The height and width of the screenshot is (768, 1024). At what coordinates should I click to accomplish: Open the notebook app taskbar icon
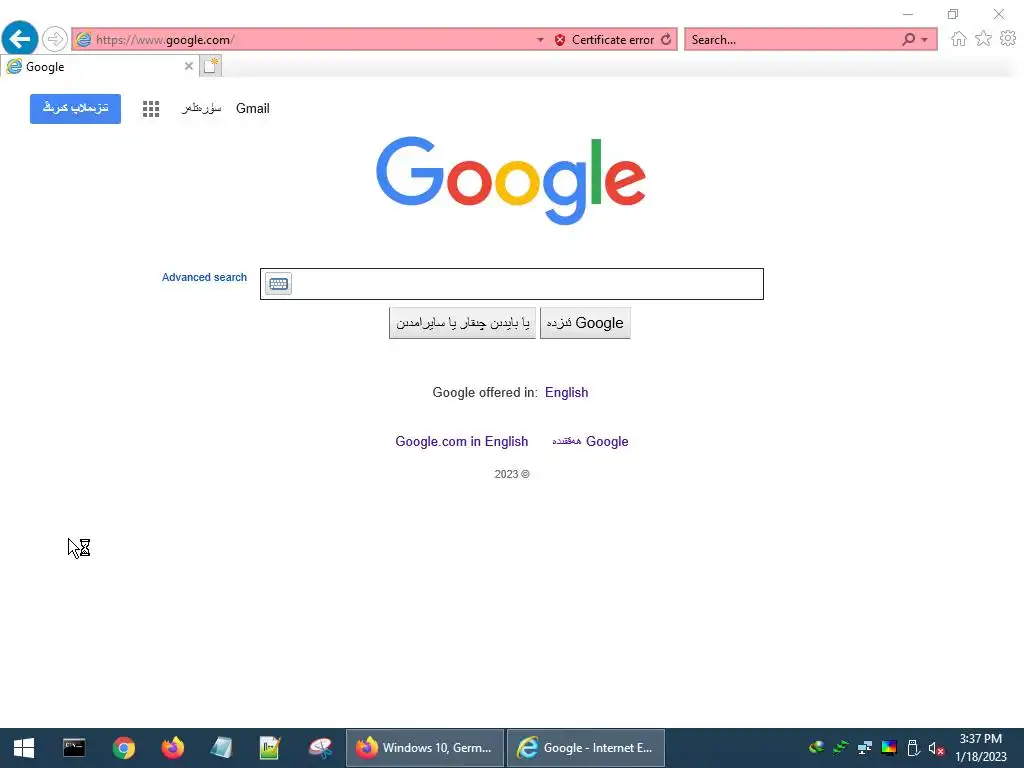(x=221, y=748)
